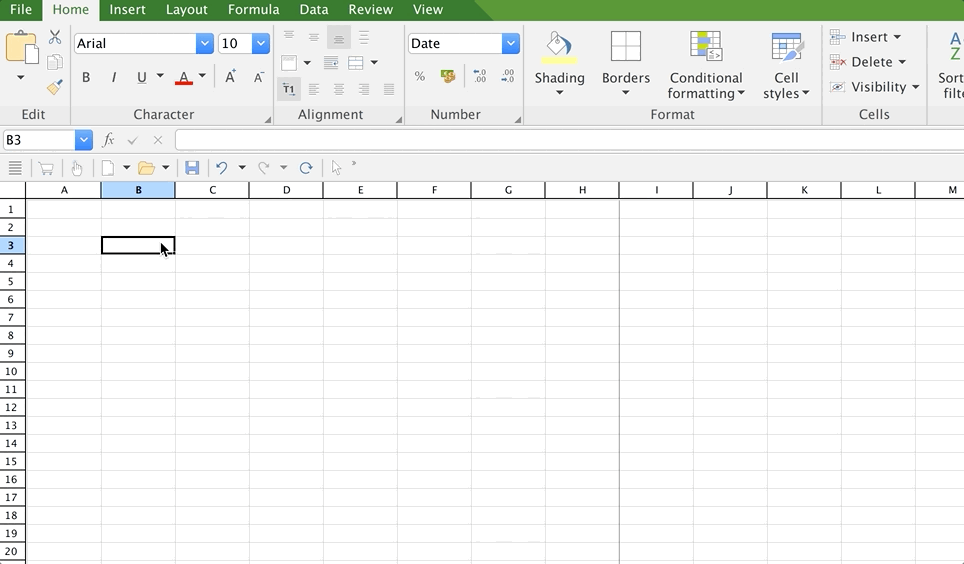Viewport: 964px width, 564px height.
Task: Click the Increase font size icon
Action: coord(230,77)
